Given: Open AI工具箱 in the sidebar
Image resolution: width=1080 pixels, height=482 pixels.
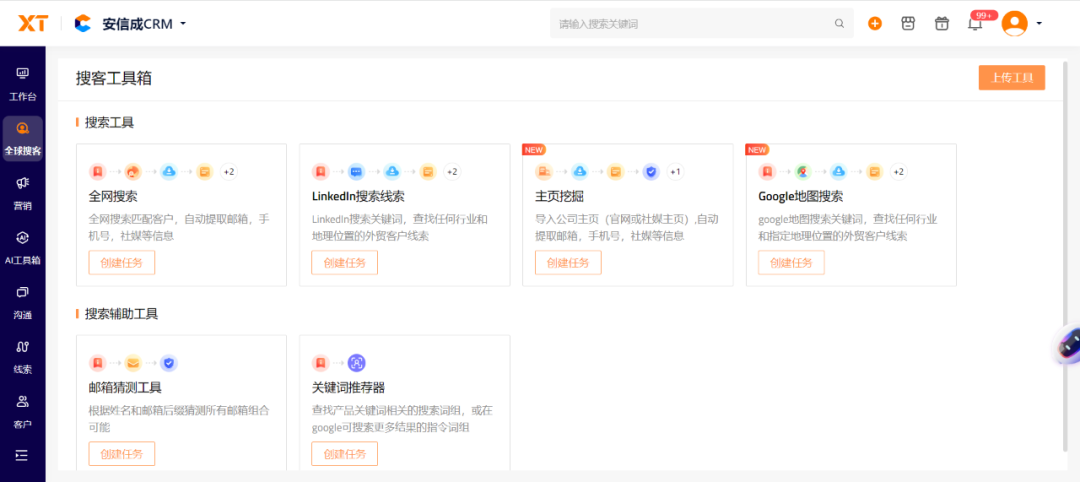Looking at the screenshot, I should click(x=23, y=248).
